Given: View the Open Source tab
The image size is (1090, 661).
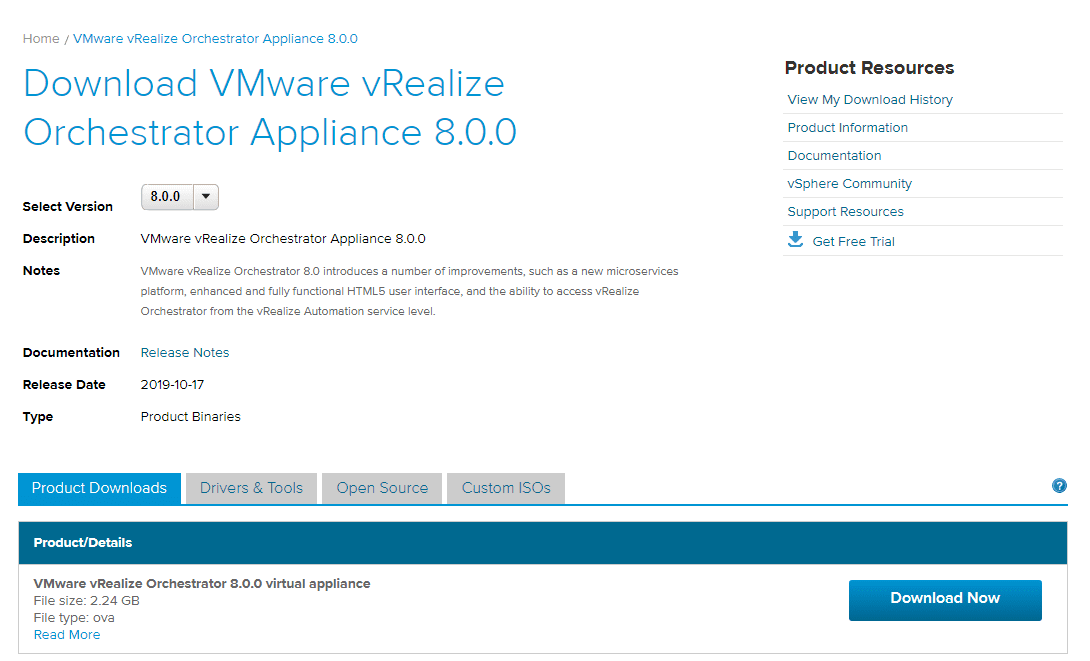Looking at the screenshot, I should (x=381, y=488).
